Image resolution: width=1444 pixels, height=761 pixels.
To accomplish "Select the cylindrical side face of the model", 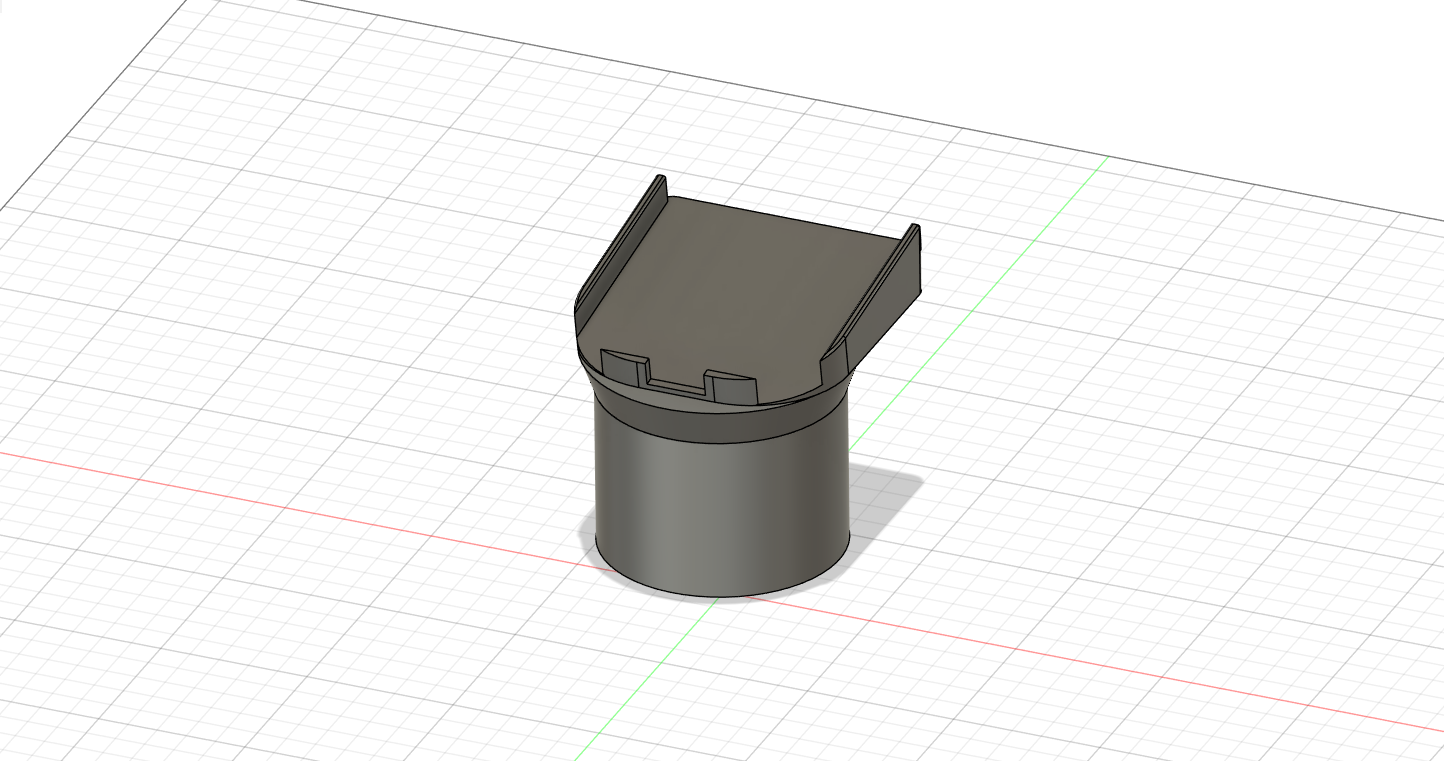I will tap(720, 510).
